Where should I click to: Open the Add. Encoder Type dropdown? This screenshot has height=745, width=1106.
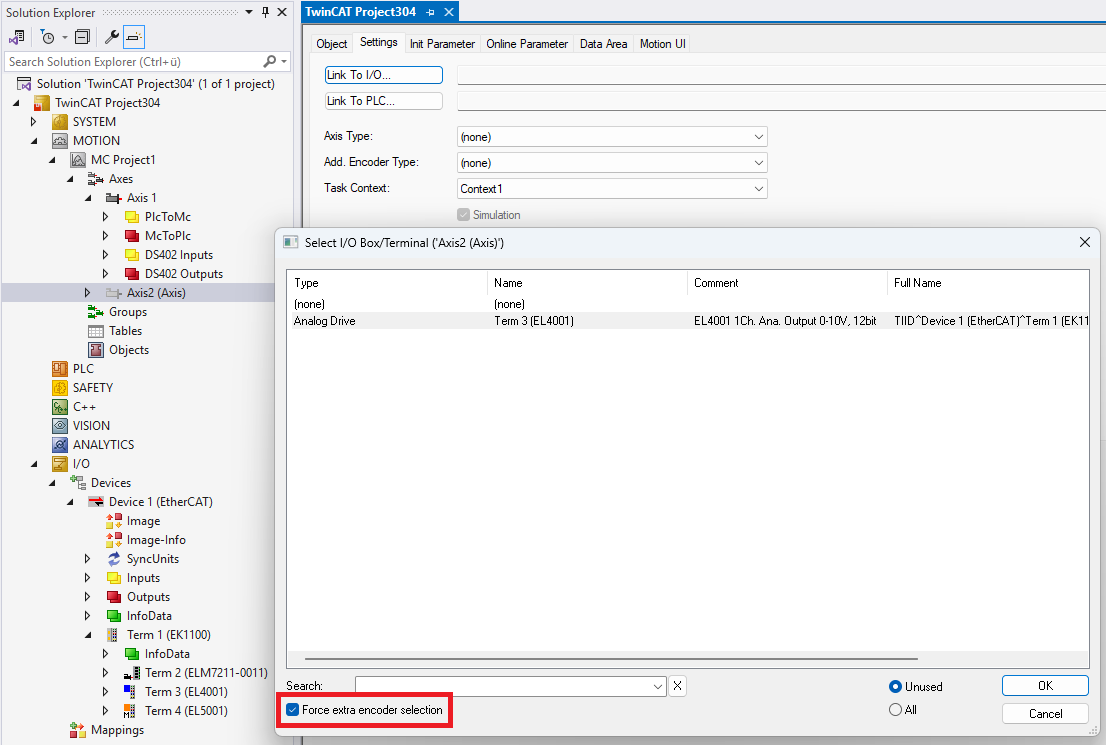click(x=758, y=163)
